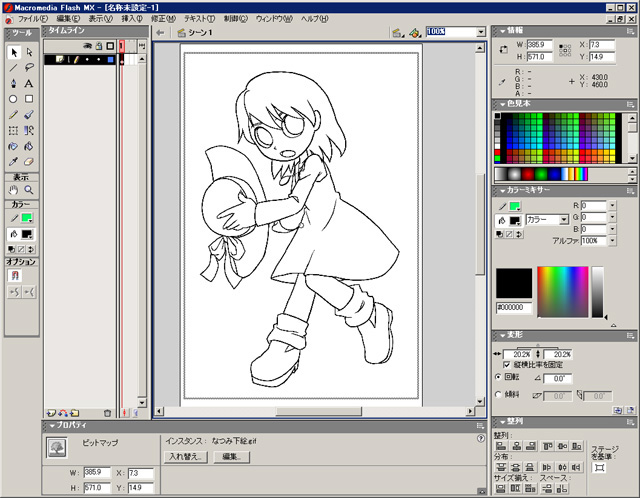Toggle the lock all layers padlock icon

click(99, 46)
